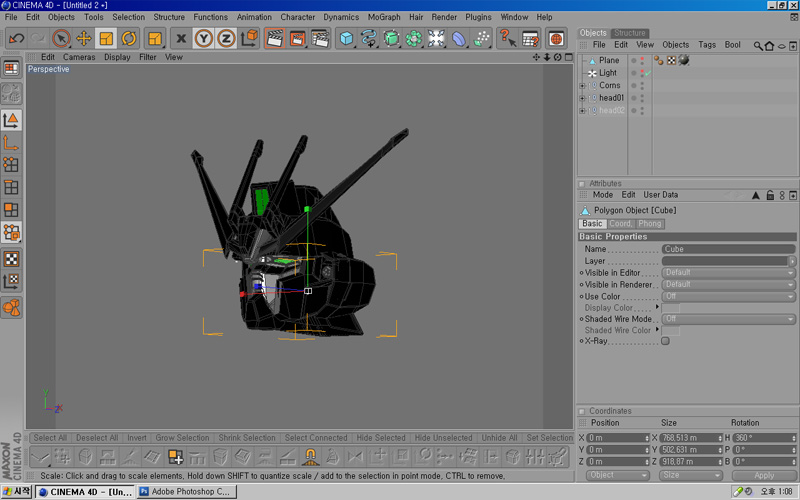This screenshot has width=800, height=500.
Task: Switch to Texture tool checkerboard icon
Action: pyautogui.click(x=11, y=259)
